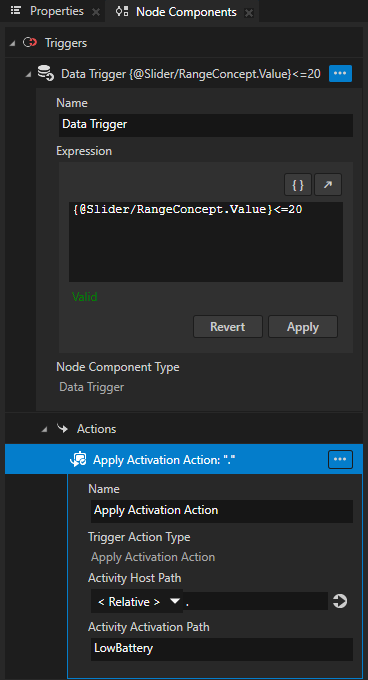Open Apply Activation Action options menu
368x680 pixels.
[x=340, y=459]
